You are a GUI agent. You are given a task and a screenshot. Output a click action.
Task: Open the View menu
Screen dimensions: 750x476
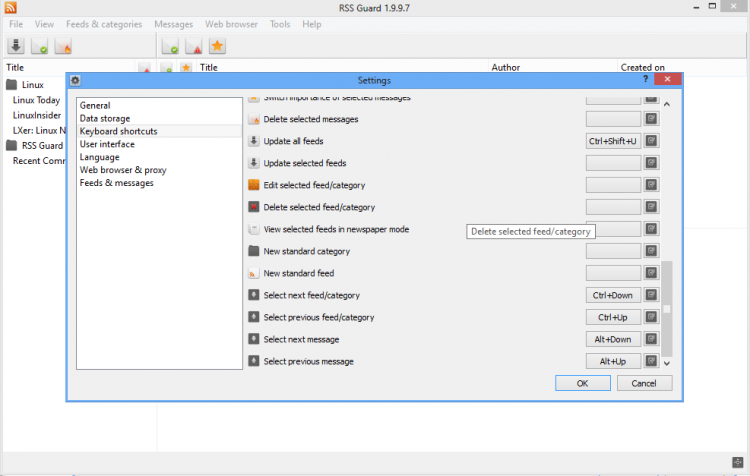pyautogui.click(x=44, y=24)
